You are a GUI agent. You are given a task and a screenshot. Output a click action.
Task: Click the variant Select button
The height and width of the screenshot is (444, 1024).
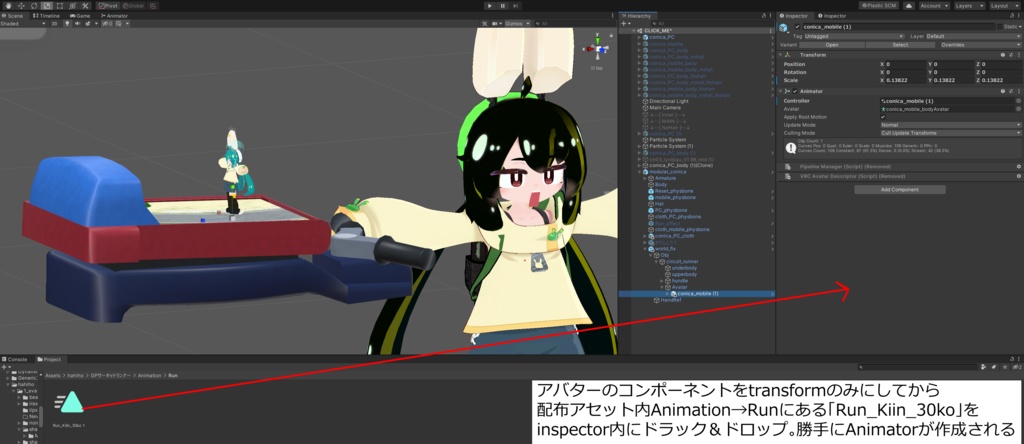900,45
